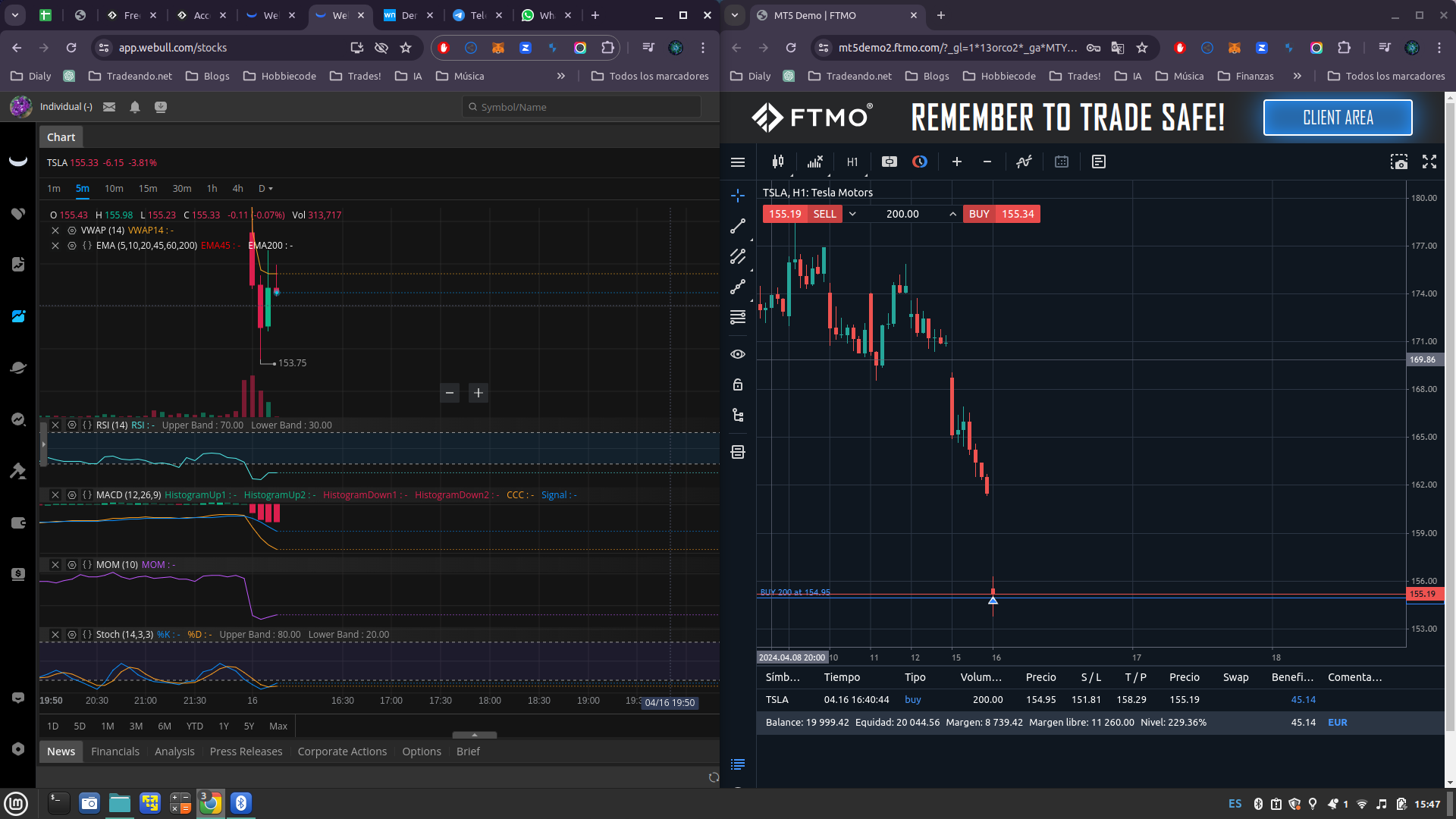Select the crosshair cursor tool in MT5
This screenshot has height=819, width=1456.
click(x=738, y=196)
